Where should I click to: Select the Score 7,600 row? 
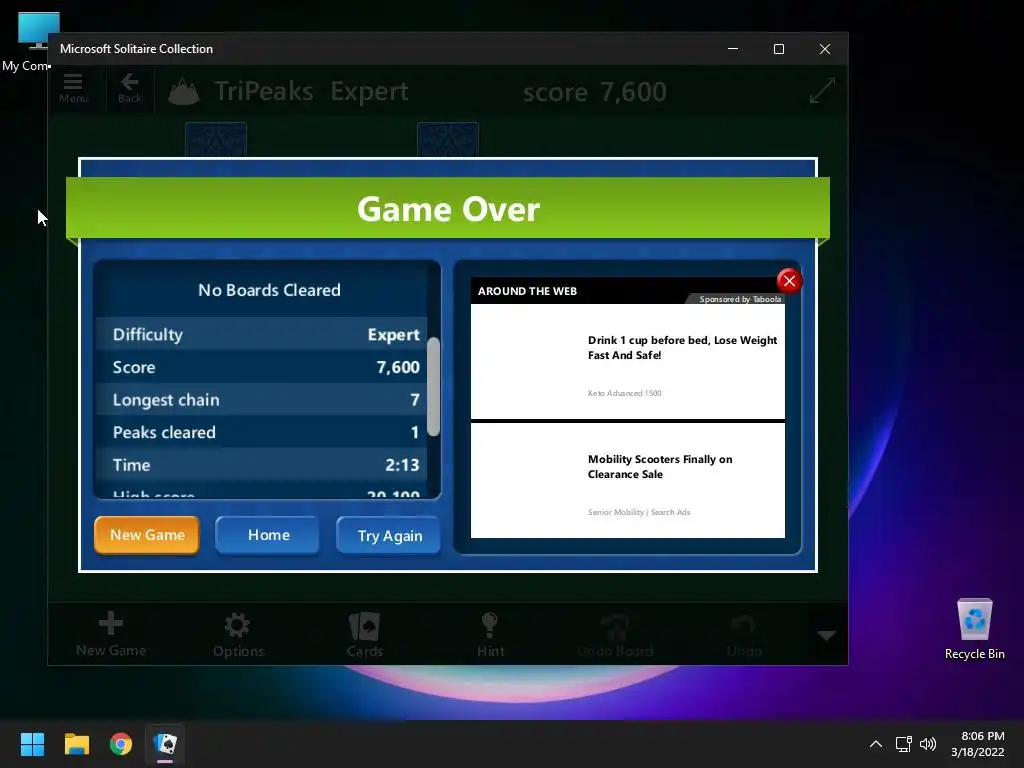(261, 366)
